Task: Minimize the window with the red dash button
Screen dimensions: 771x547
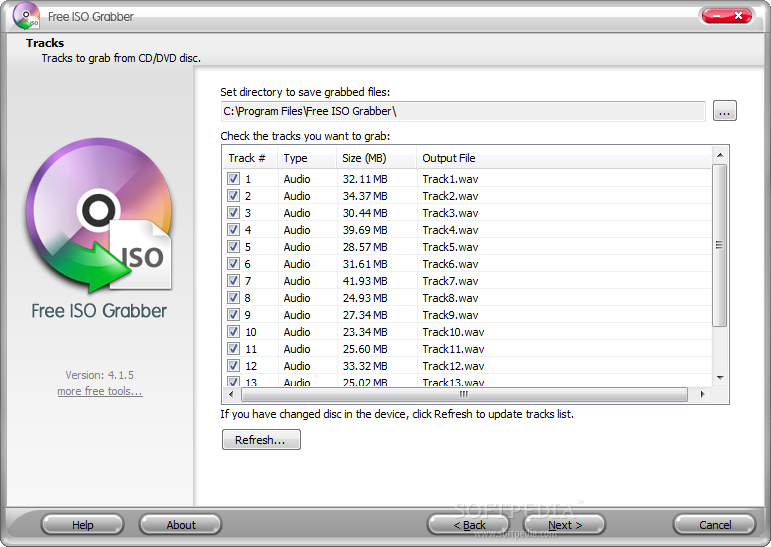Action: 716,16
